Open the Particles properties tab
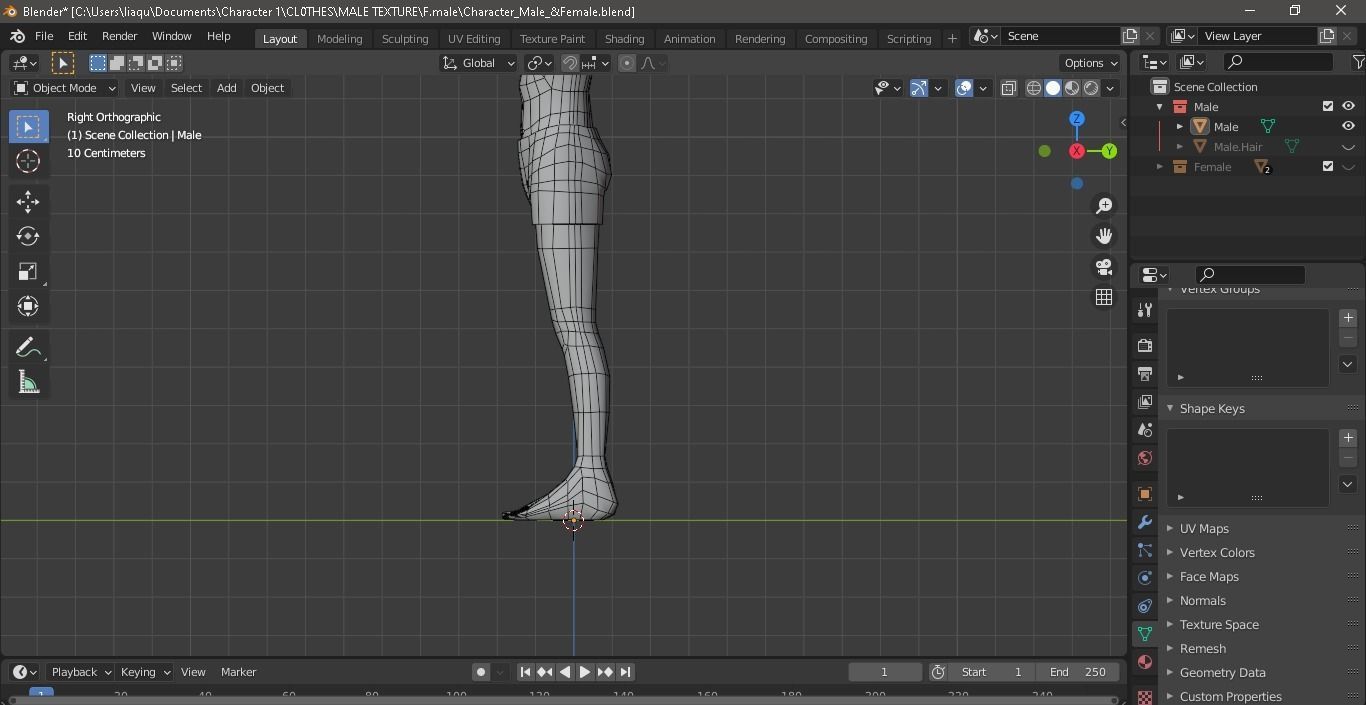The image size is (1366, 705). click(1145, 550)
